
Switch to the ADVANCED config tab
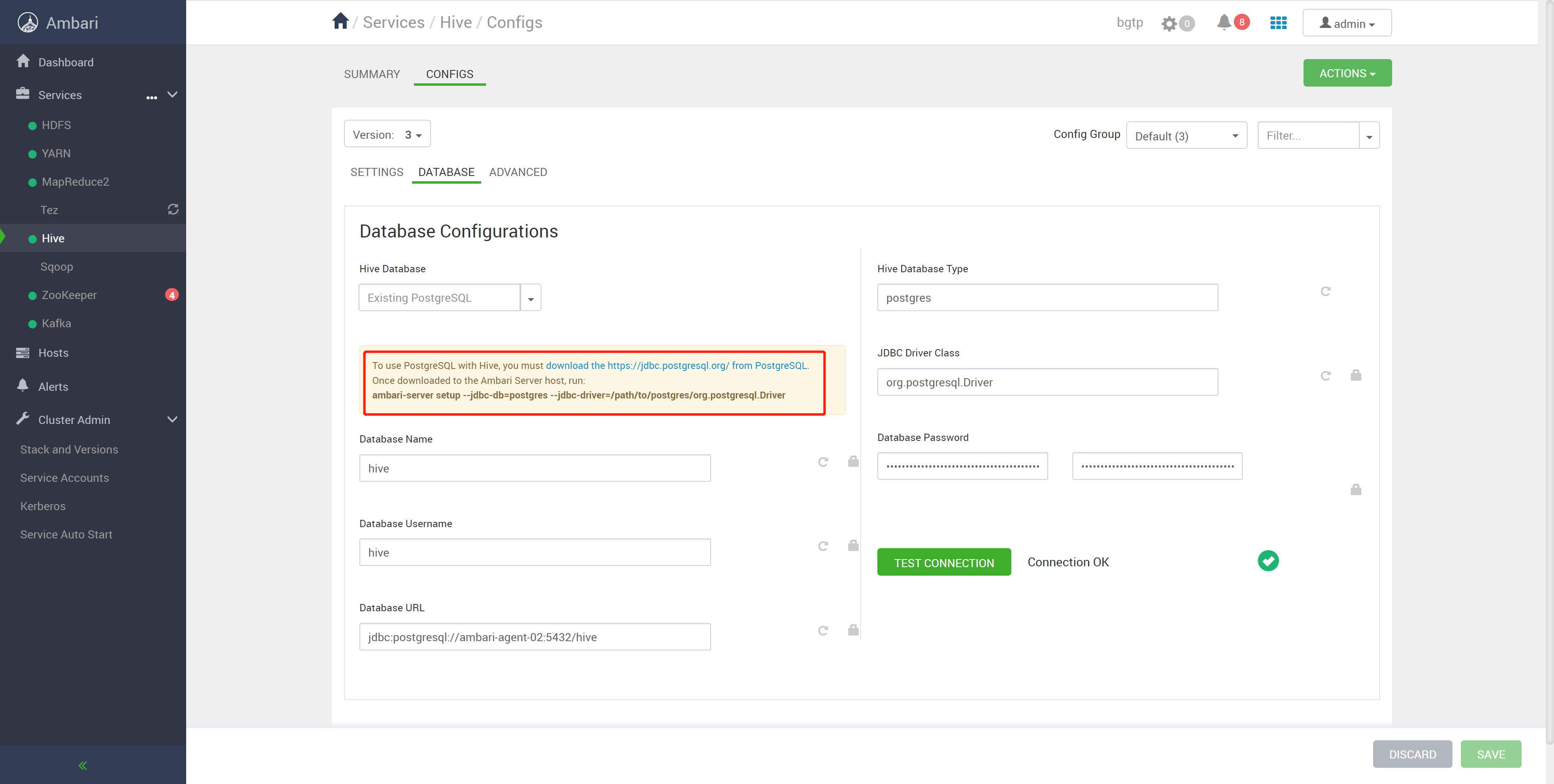point(518,172)
